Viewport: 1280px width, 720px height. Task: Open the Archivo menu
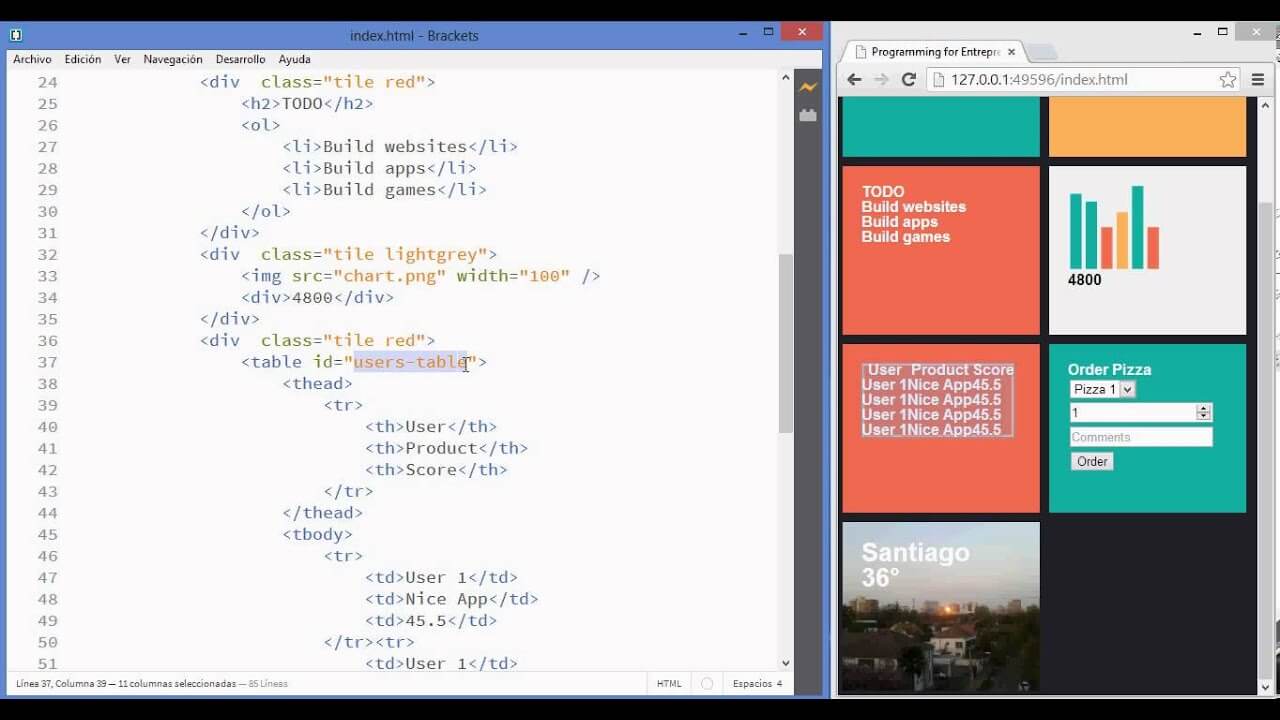[x=32, y=59]
